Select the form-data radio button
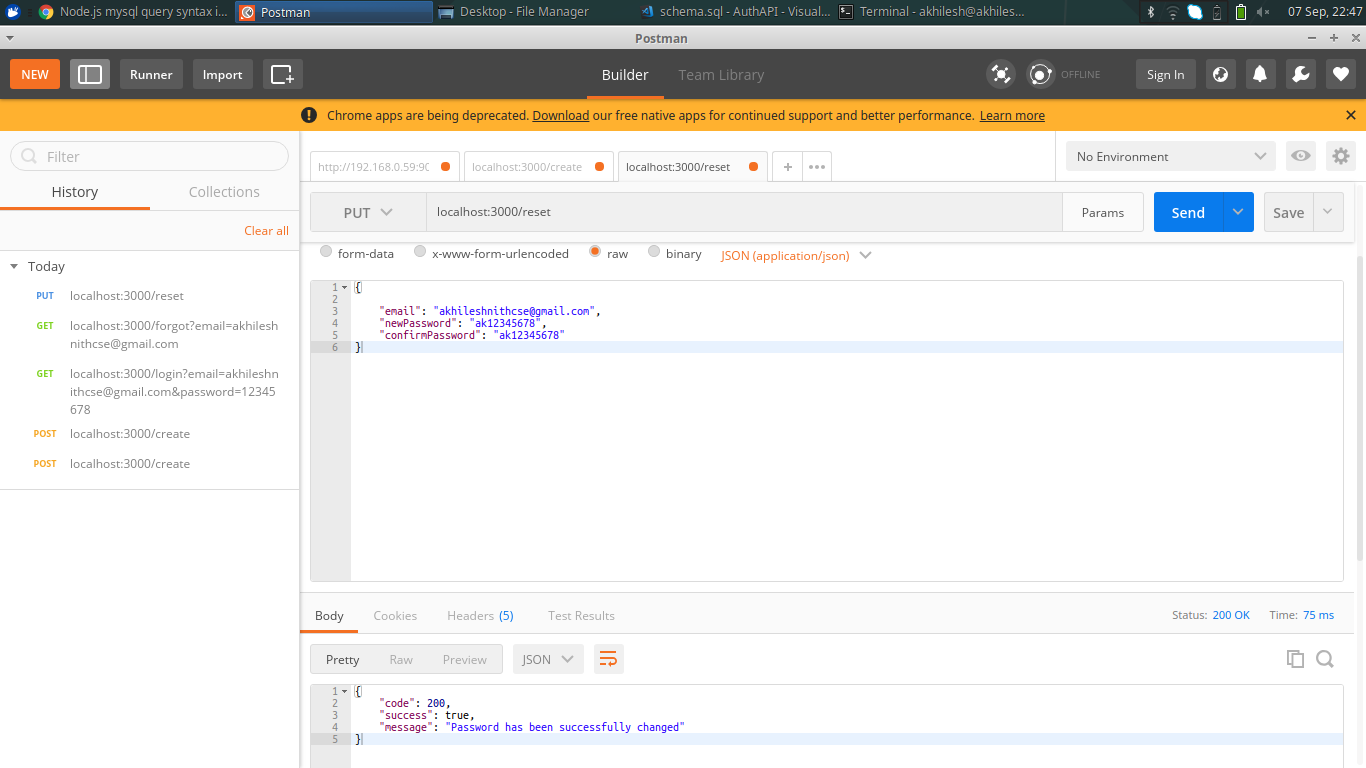The height and width of the screenshot is (768, 1366). point(326,252)
